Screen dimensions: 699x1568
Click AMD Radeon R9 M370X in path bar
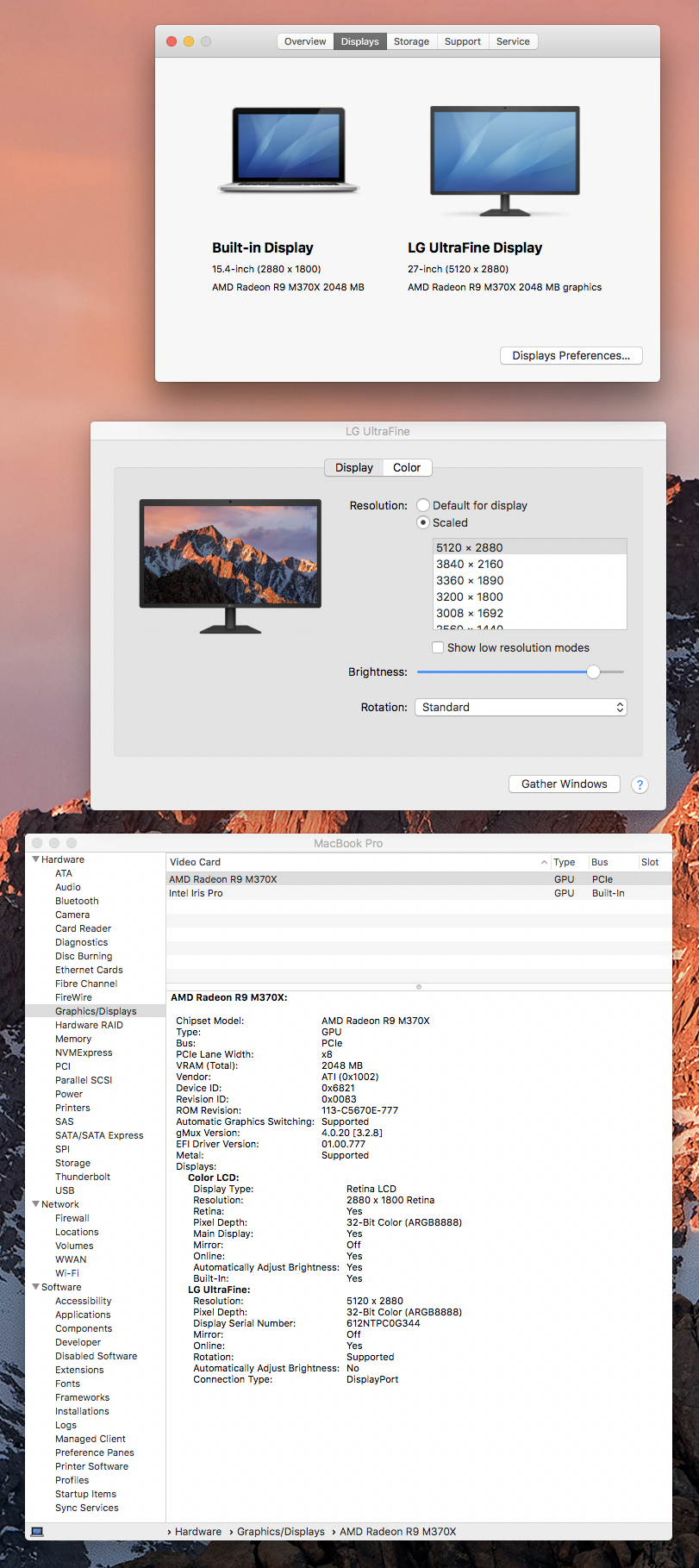[398, 1532]
